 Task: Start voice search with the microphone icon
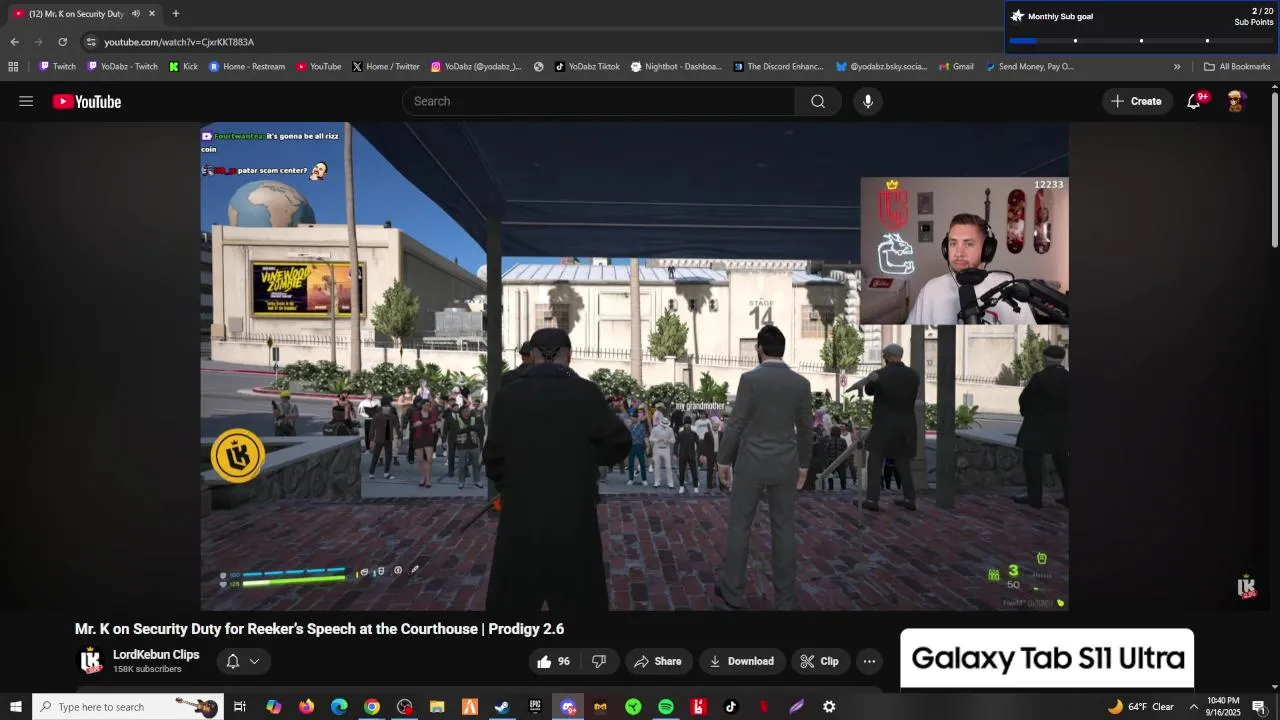(x=867, y=101)
